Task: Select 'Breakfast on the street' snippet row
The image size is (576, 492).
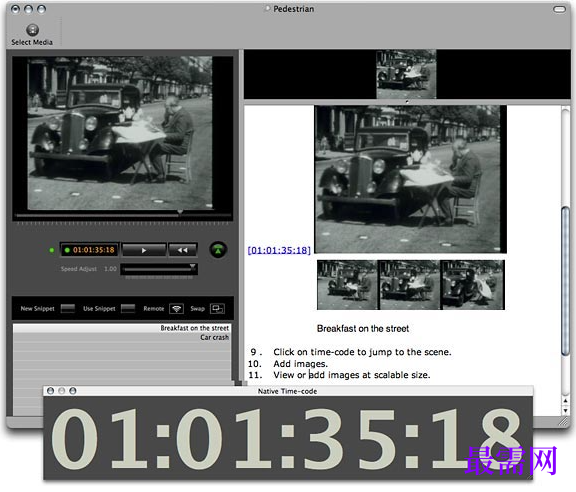Action: pos(122,328)
